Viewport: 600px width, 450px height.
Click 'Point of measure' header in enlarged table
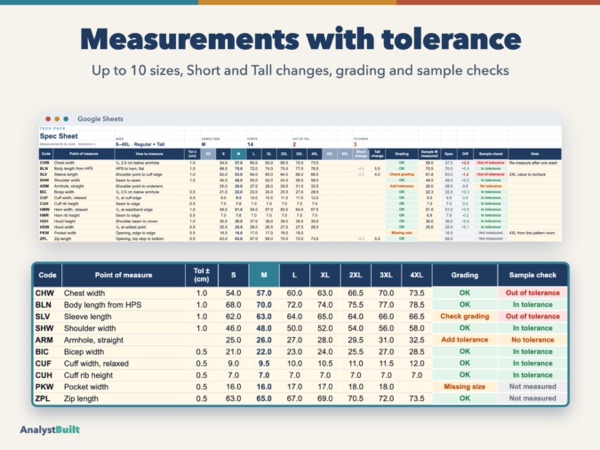coord(124,275)
